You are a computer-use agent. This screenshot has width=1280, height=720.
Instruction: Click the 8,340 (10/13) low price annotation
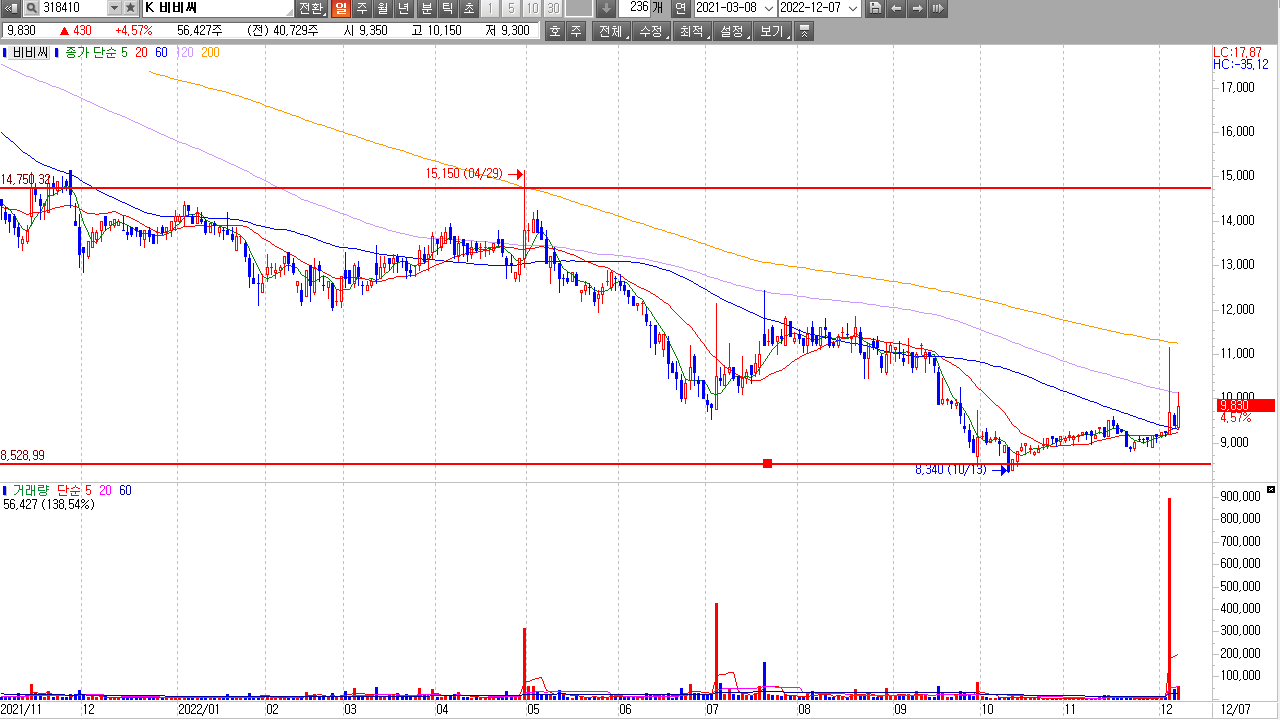click(953, 469)
